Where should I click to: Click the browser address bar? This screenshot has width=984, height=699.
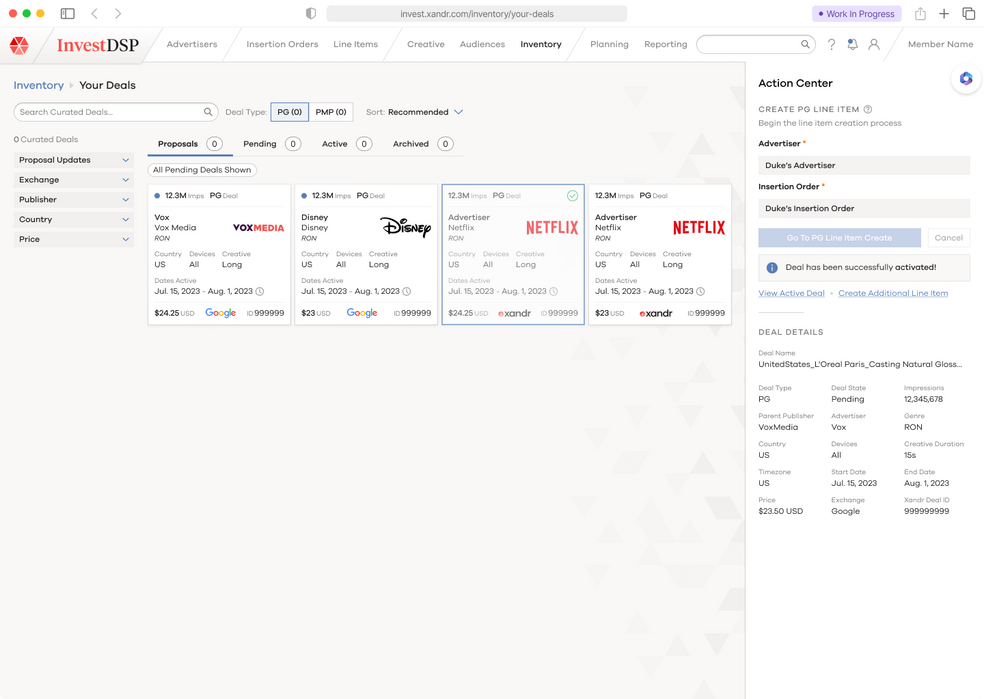point(476,13)
